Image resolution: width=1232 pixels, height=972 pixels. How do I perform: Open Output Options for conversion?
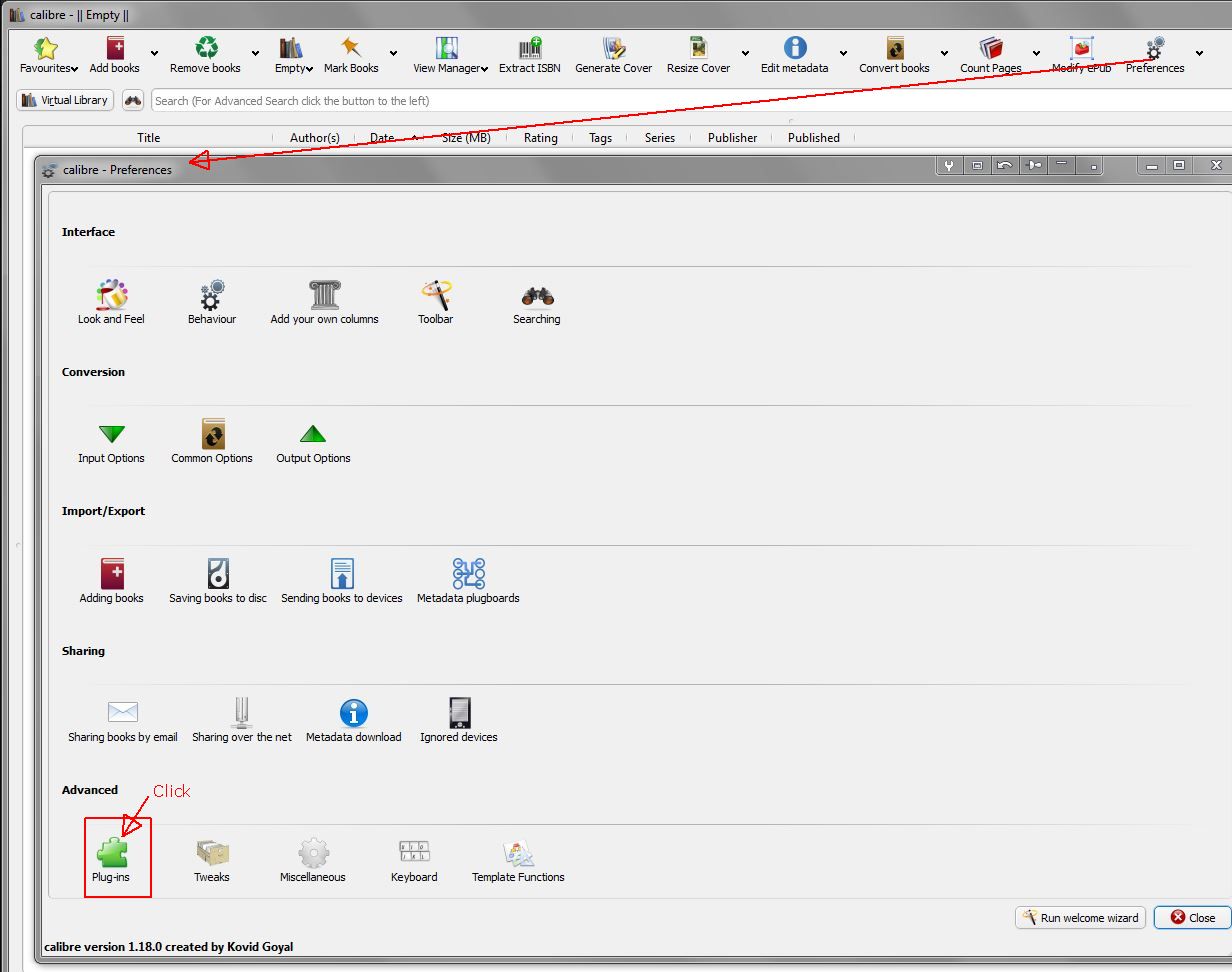(313, 442)
